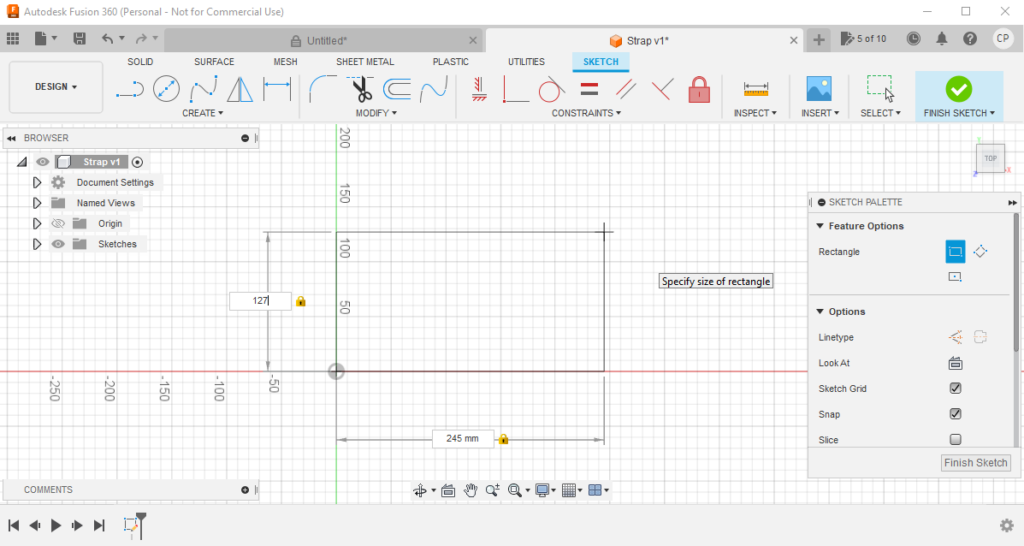This screenshot has height=546, width=1024.
Task: Select the Fillet tool in Modify
Action: coord(322,90)
